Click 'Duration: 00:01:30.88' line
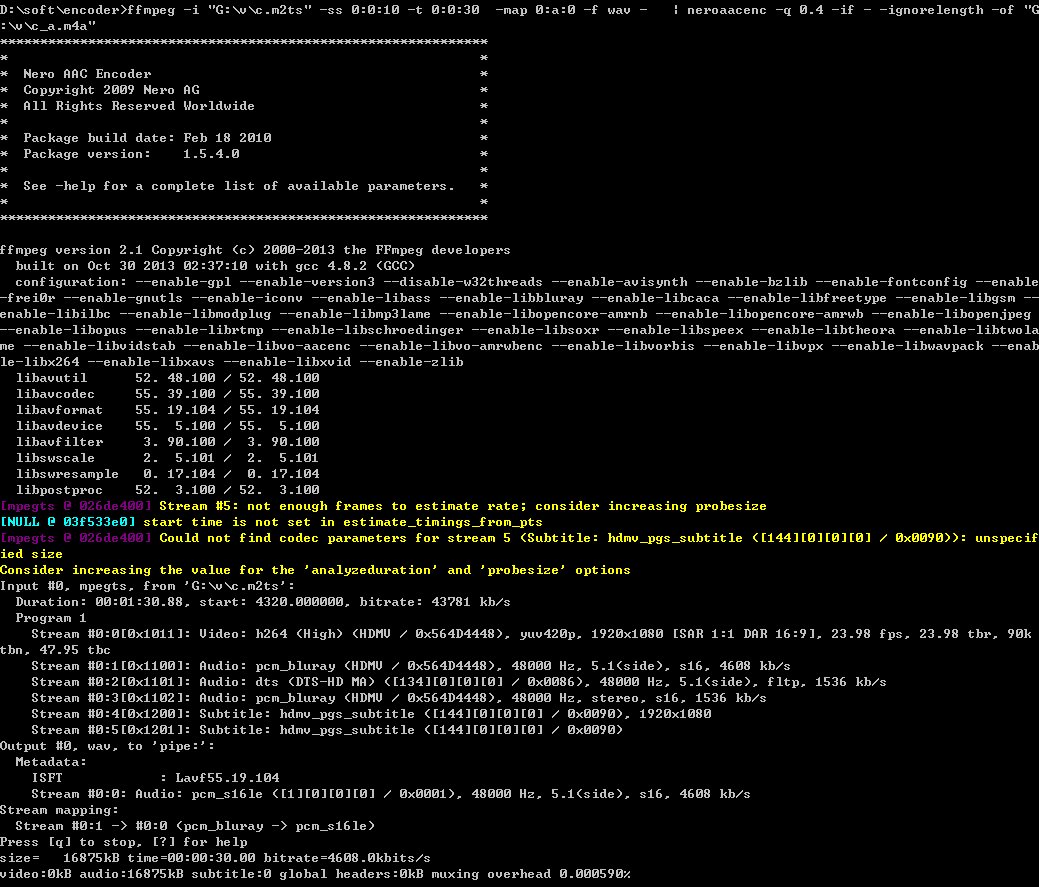Image resolution: width=1039 pixels, height=887 pixels. pos(263,601)
